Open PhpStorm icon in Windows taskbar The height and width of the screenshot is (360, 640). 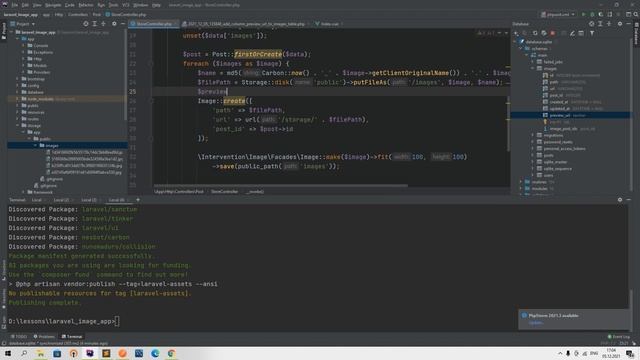[x=90, y=353]
